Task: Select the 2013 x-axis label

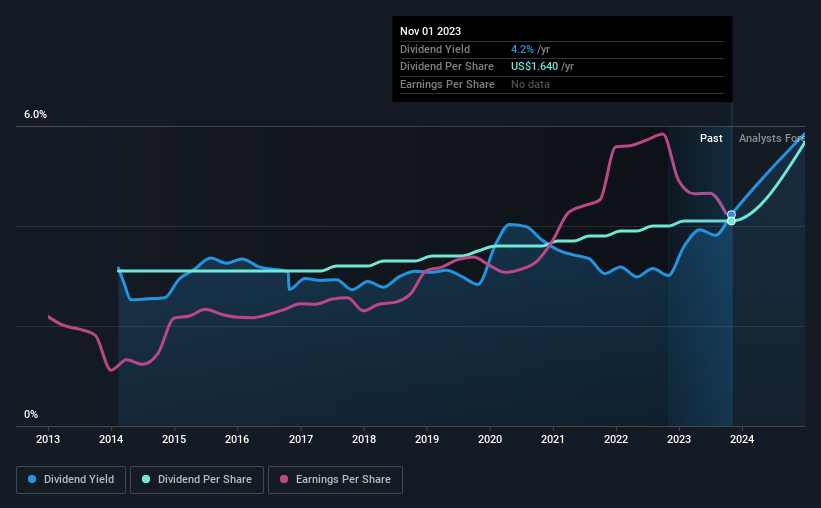Action: (49, 439)
